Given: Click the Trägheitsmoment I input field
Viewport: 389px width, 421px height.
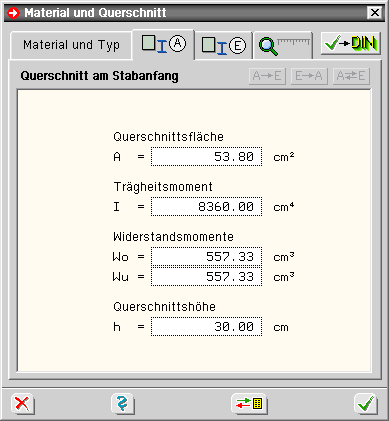Looking at the screenshot, I should tap(206, 206).
